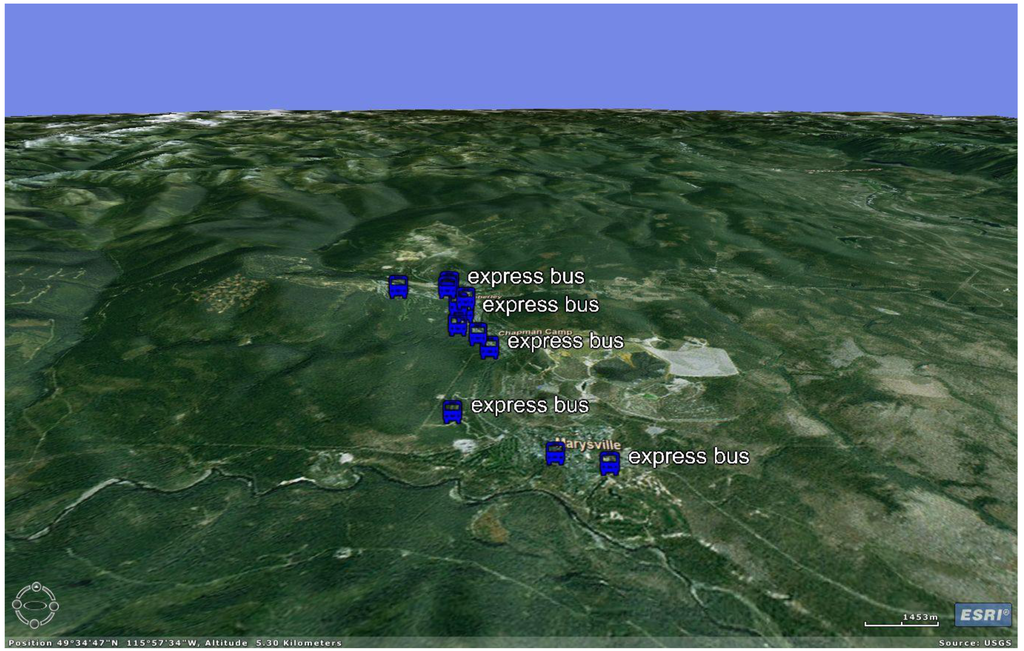The height and width of the screenshot is (651, 1024).
Task: Select the bus icon next to the lowest express bus label
Action: click(610, 463)
